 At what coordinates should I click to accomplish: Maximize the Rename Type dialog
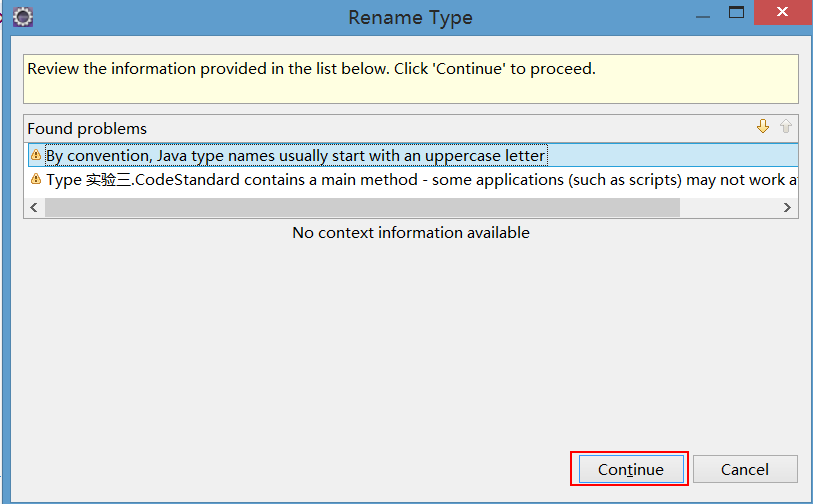click(736, 12)
